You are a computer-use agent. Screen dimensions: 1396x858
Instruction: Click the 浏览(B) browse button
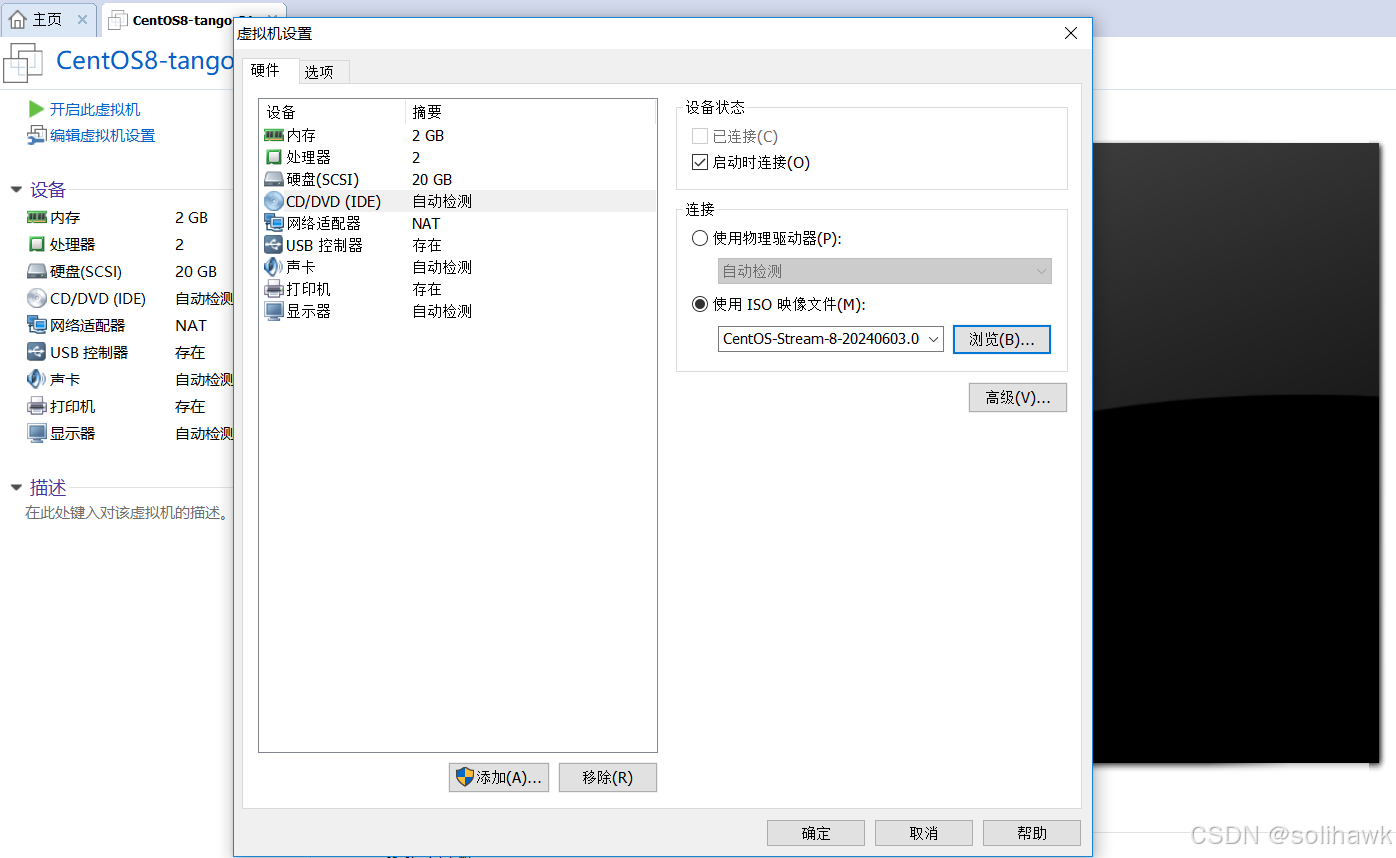click(1001, 339)
